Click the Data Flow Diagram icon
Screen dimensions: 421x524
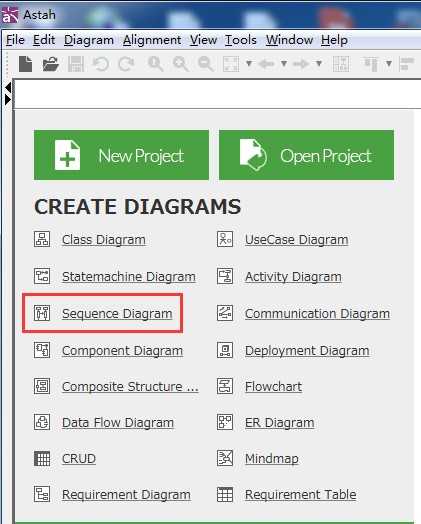[x=42, y=422]
